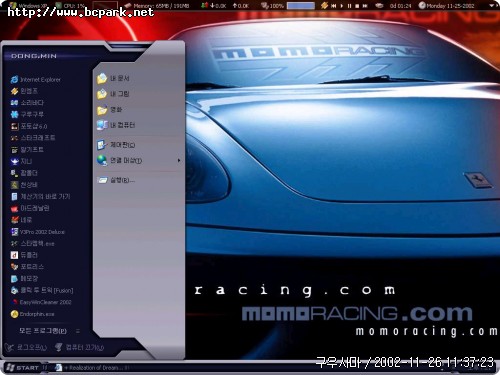This screenshot has width=500, height=375.
Task: Launch the [Fusion] tweak program
Action: tap(42, 290)
